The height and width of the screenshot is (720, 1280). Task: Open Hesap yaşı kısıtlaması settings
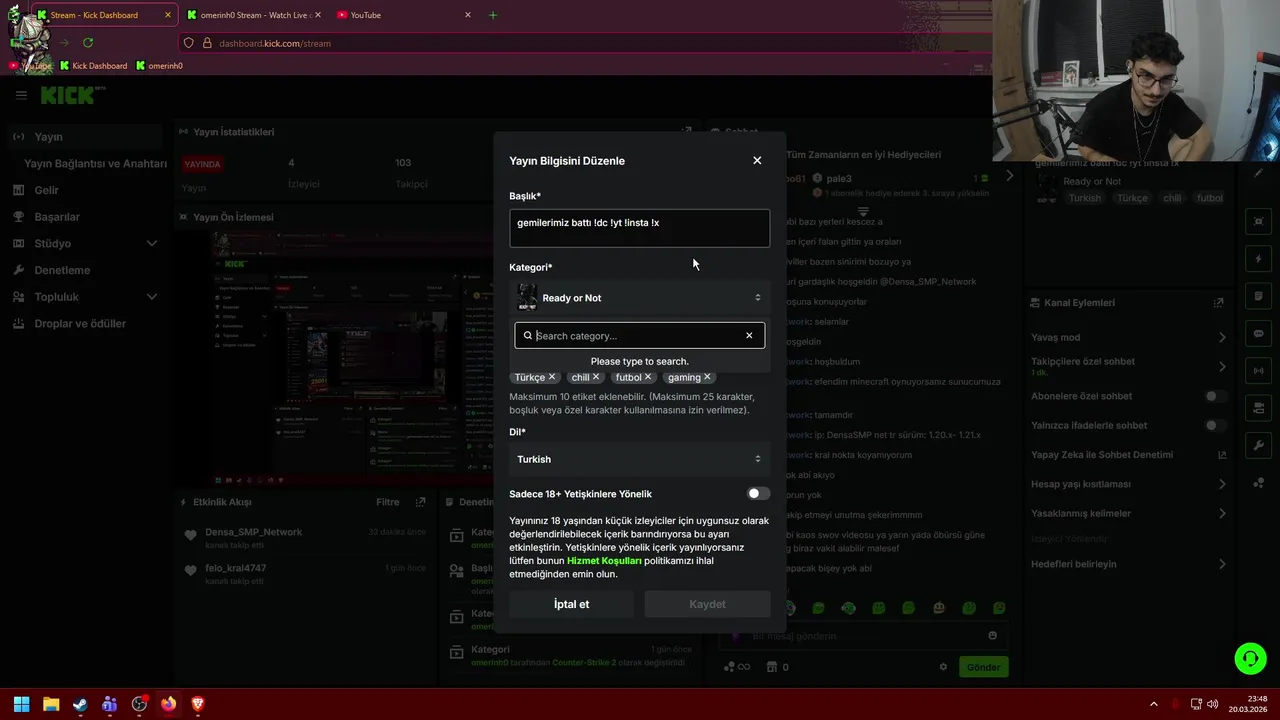point(1128,484)
